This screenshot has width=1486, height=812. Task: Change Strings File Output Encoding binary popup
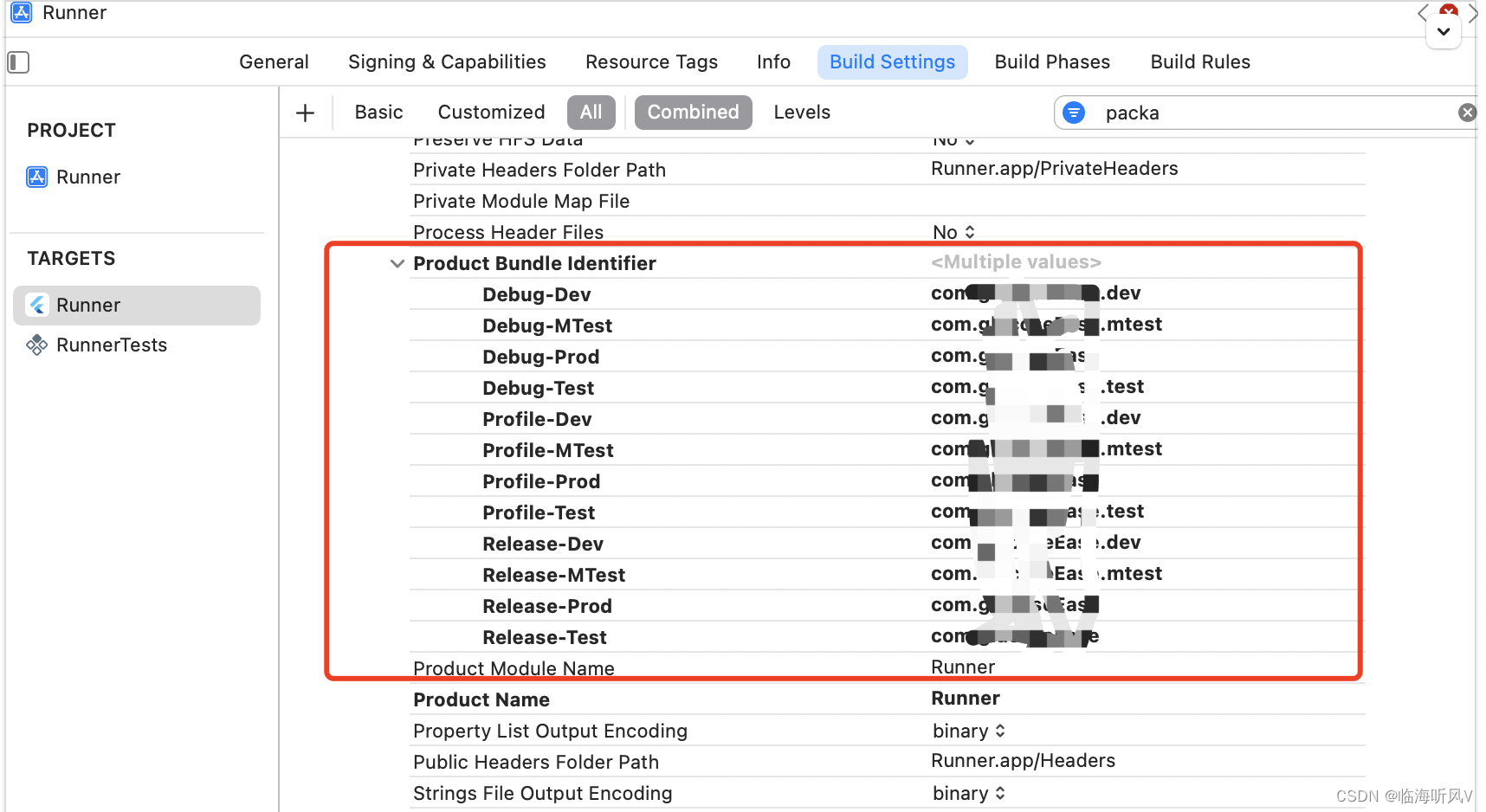pos(968,794)
